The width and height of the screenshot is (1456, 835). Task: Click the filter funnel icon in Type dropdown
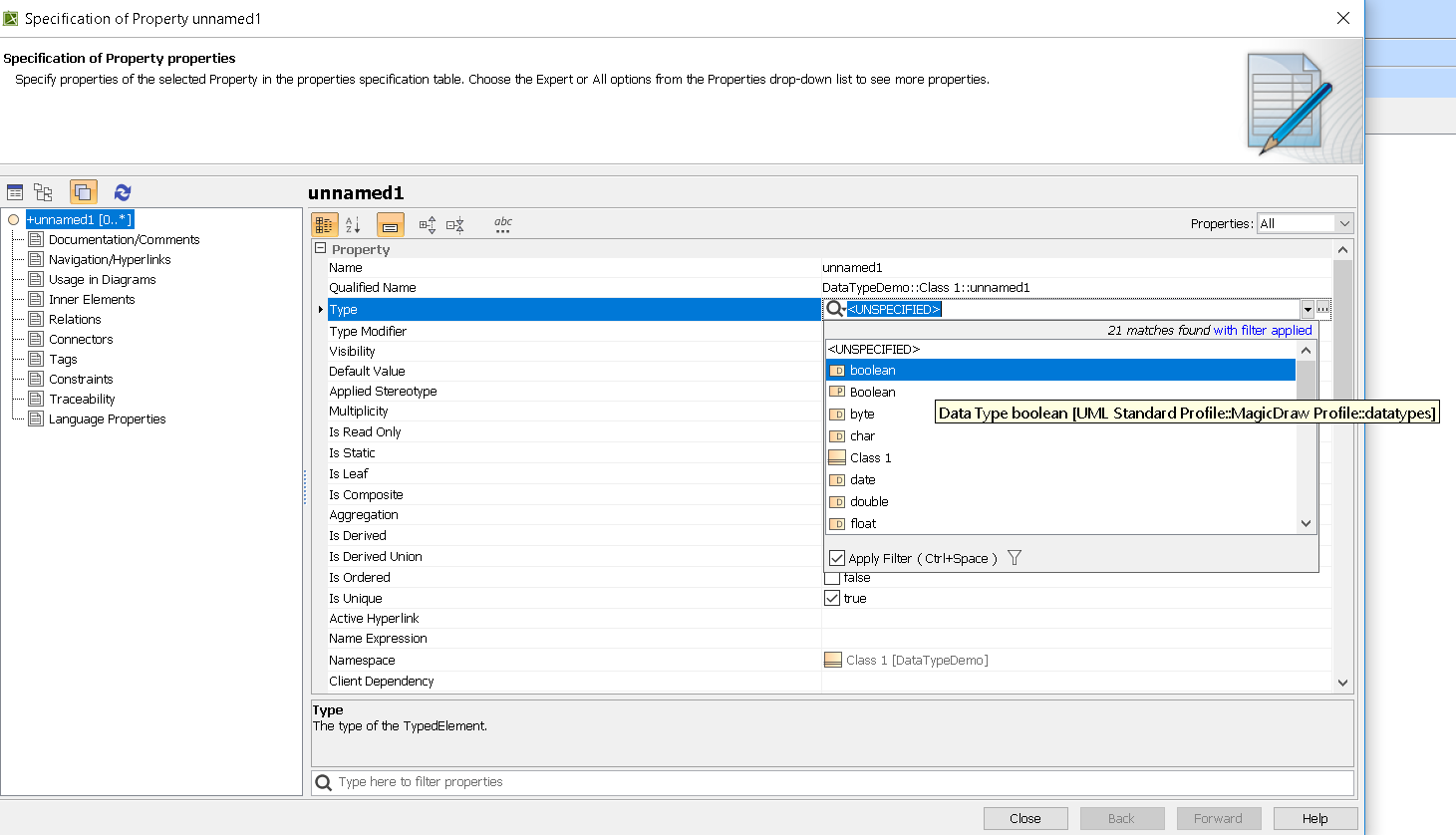(1015, 558)
